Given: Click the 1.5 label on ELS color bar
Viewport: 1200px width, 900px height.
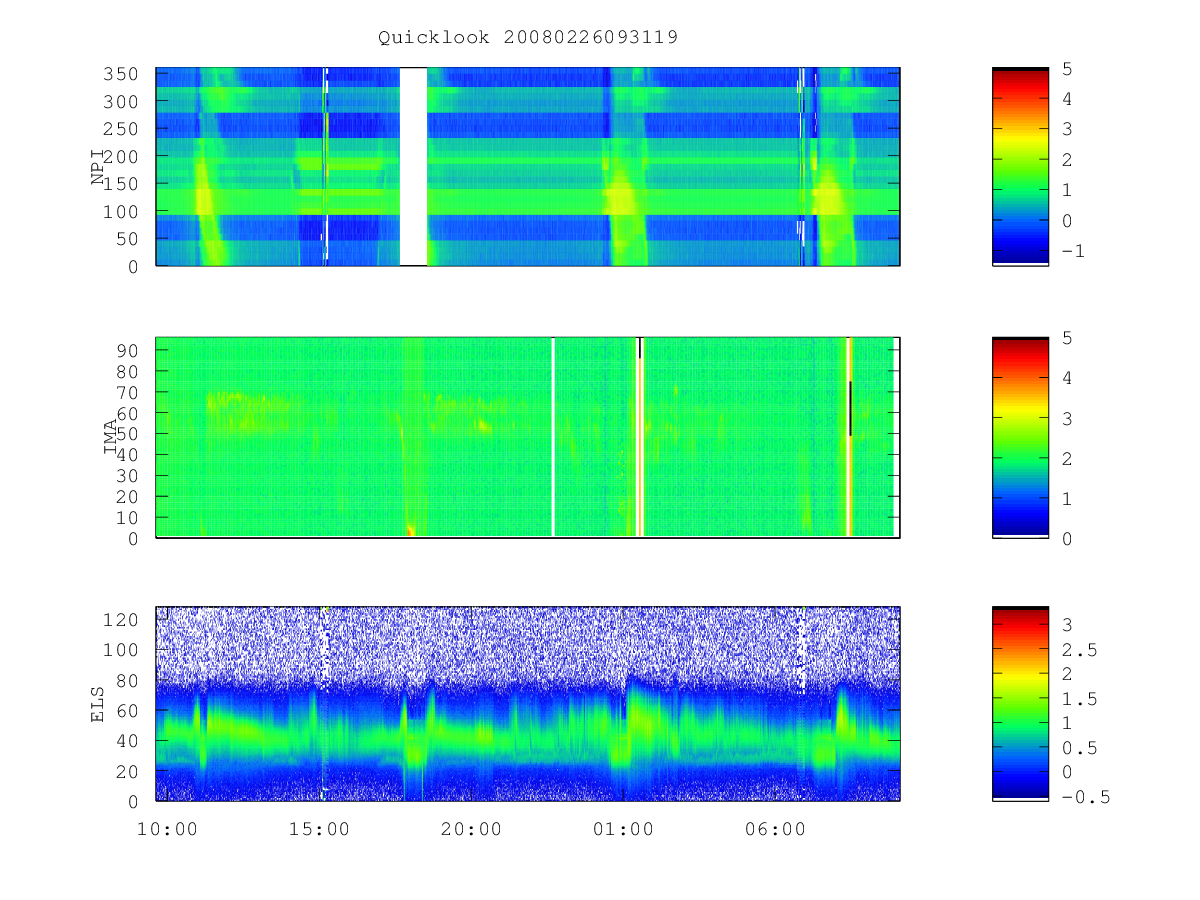Looking at the screenshot, I should click(x=1078, y=699).
